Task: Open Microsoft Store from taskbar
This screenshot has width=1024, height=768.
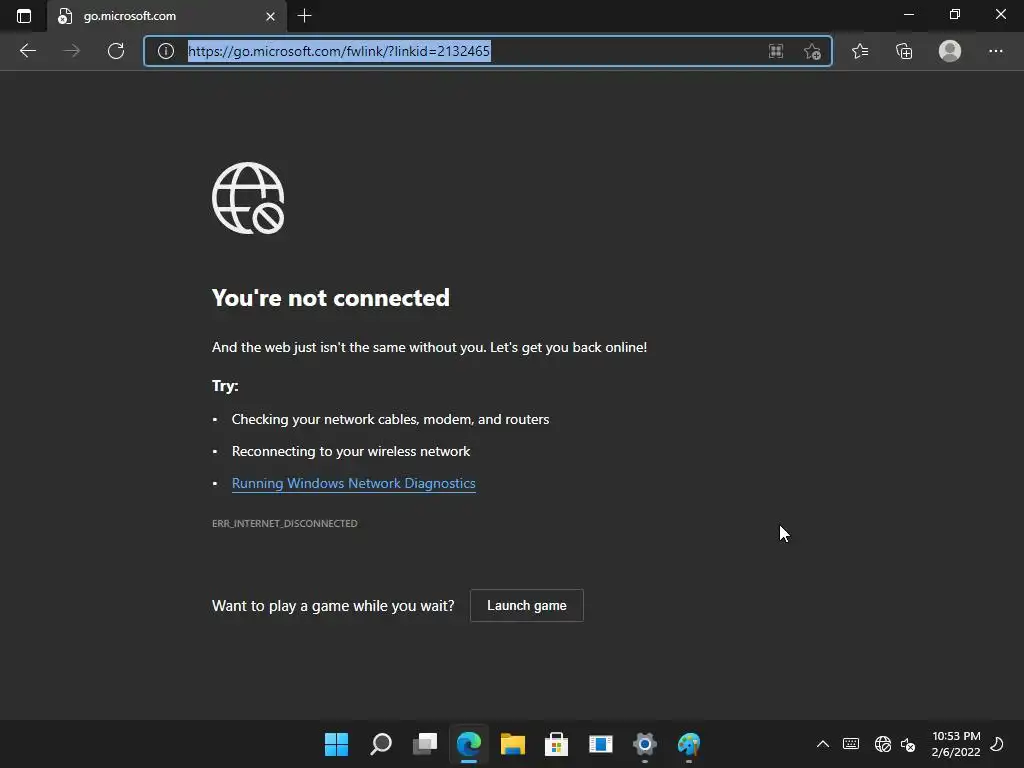Action: click(556, 744)
